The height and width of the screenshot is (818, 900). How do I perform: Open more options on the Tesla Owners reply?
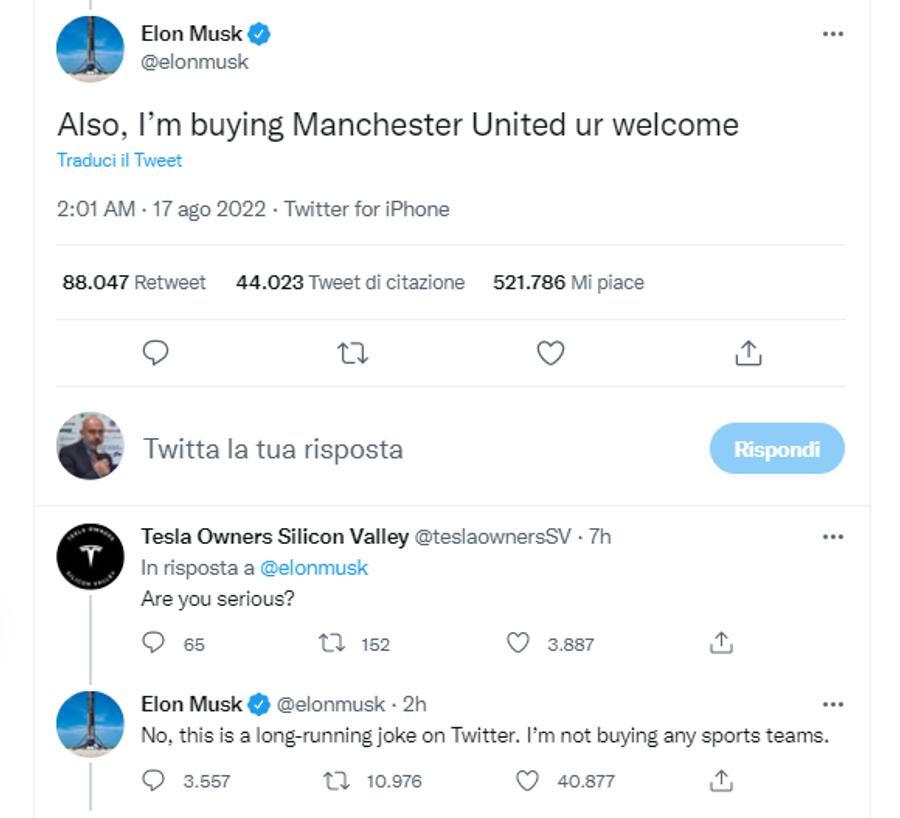(x=833, y=537)
